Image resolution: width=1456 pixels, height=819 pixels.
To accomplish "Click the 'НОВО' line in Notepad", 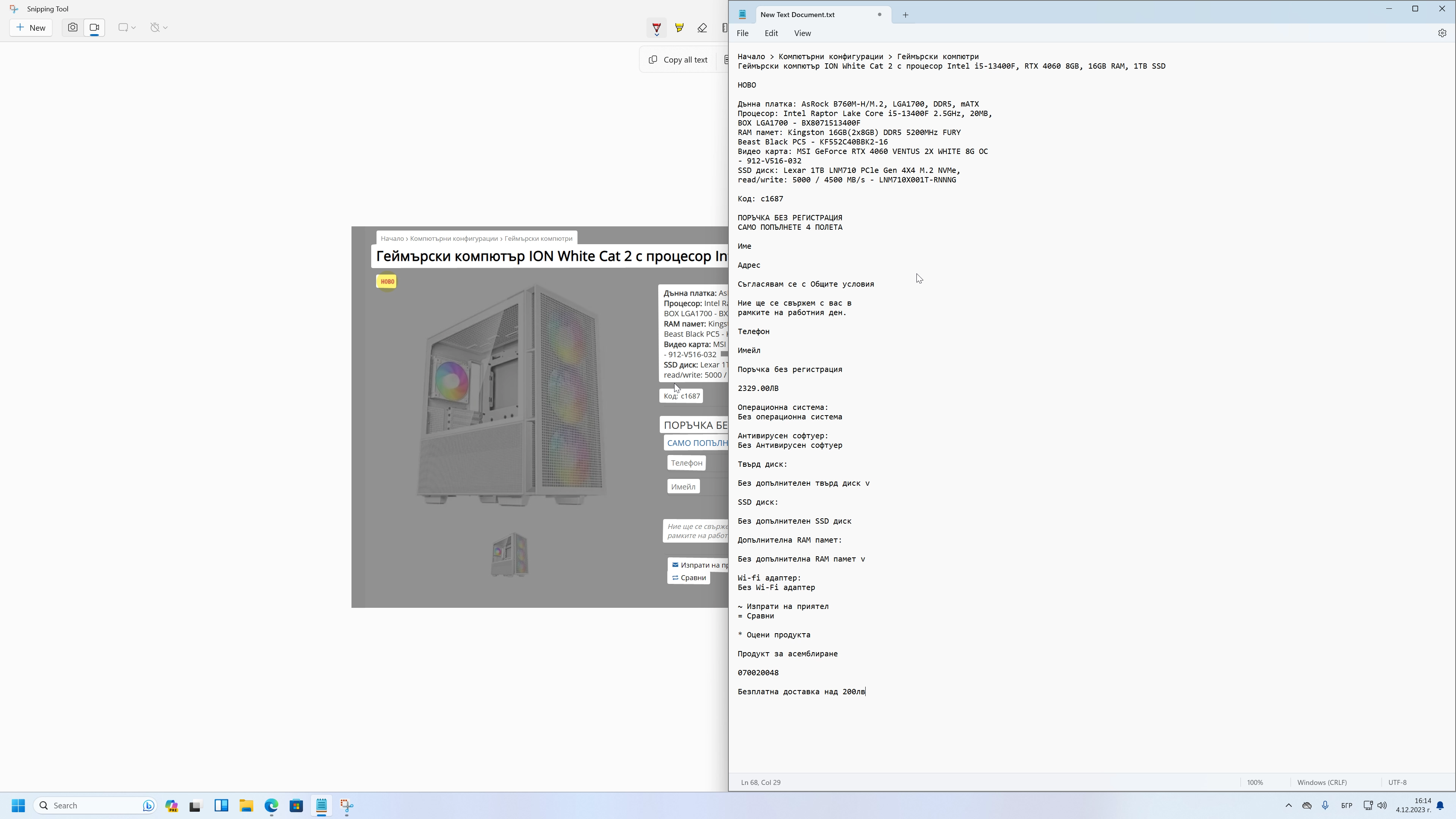I will [x=747, y=85].
